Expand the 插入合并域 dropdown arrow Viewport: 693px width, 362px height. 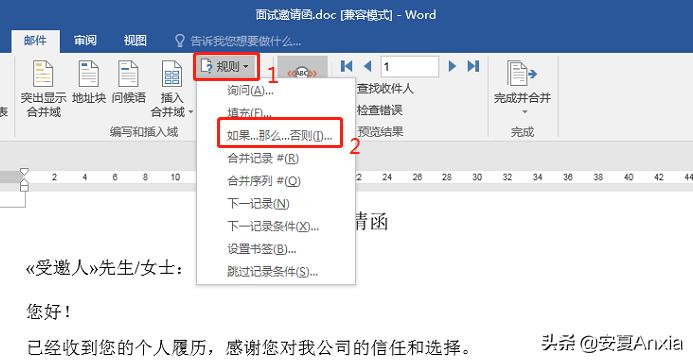click(191, 112)
